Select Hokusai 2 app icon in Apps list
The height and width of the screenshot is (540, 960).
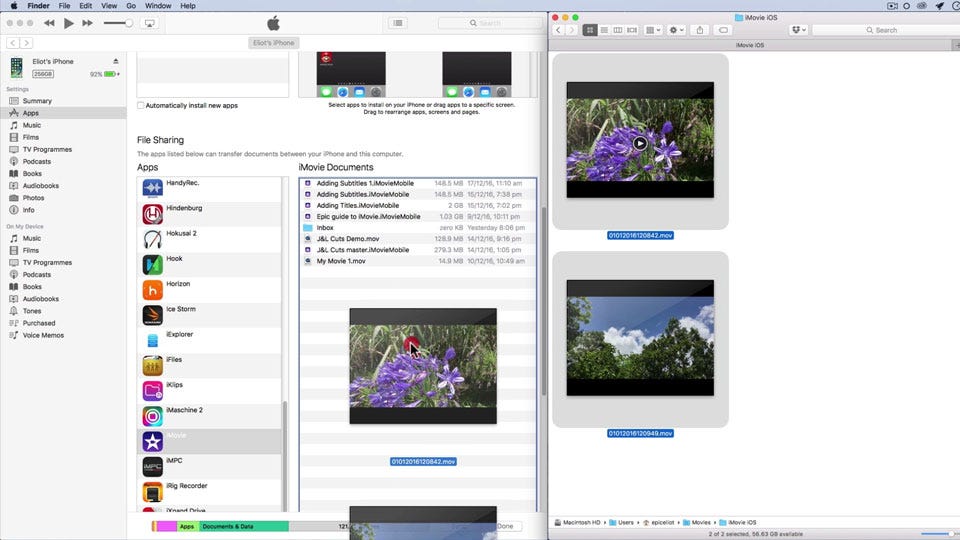pyautogui.click(x=152, y=239)
